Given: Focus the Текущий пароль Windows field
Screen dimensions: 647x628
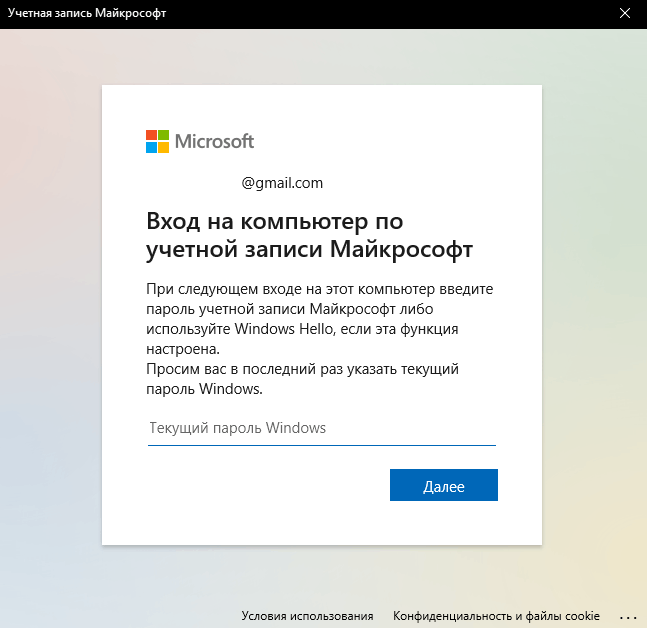Looking at the screenshot, I should pos(321,429).
